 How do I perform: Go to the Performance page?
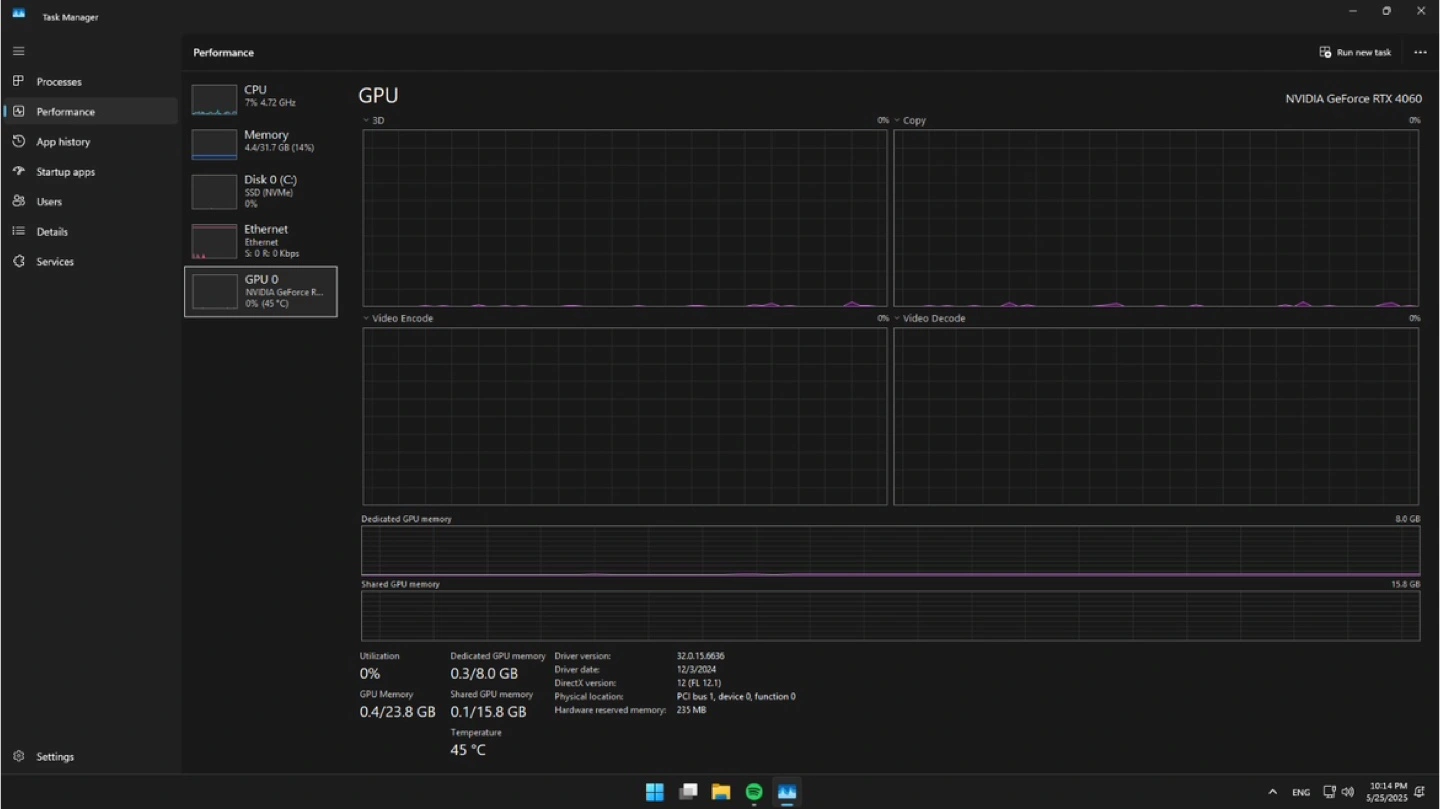tap(90, 111)
